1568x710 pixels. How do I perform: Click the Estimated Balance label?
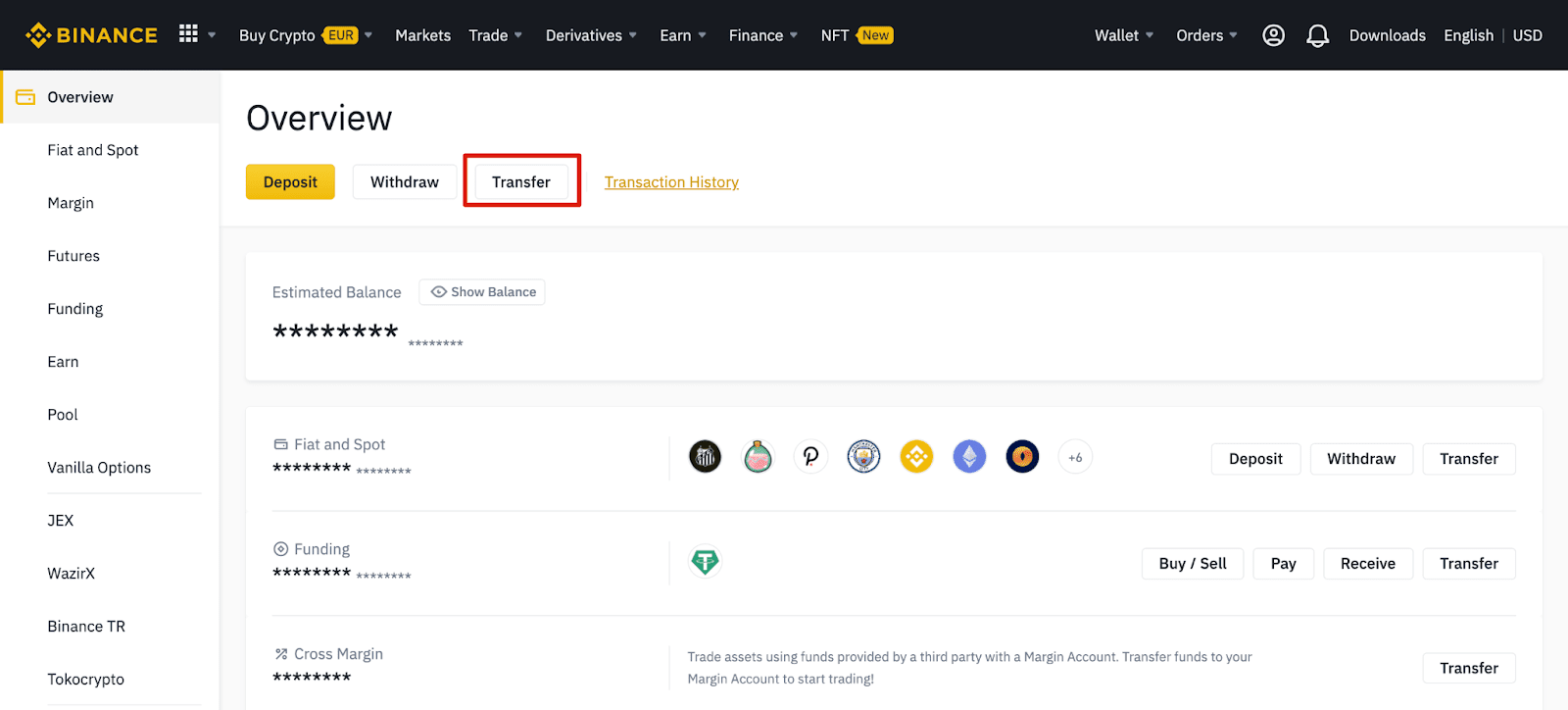(336, 292)
